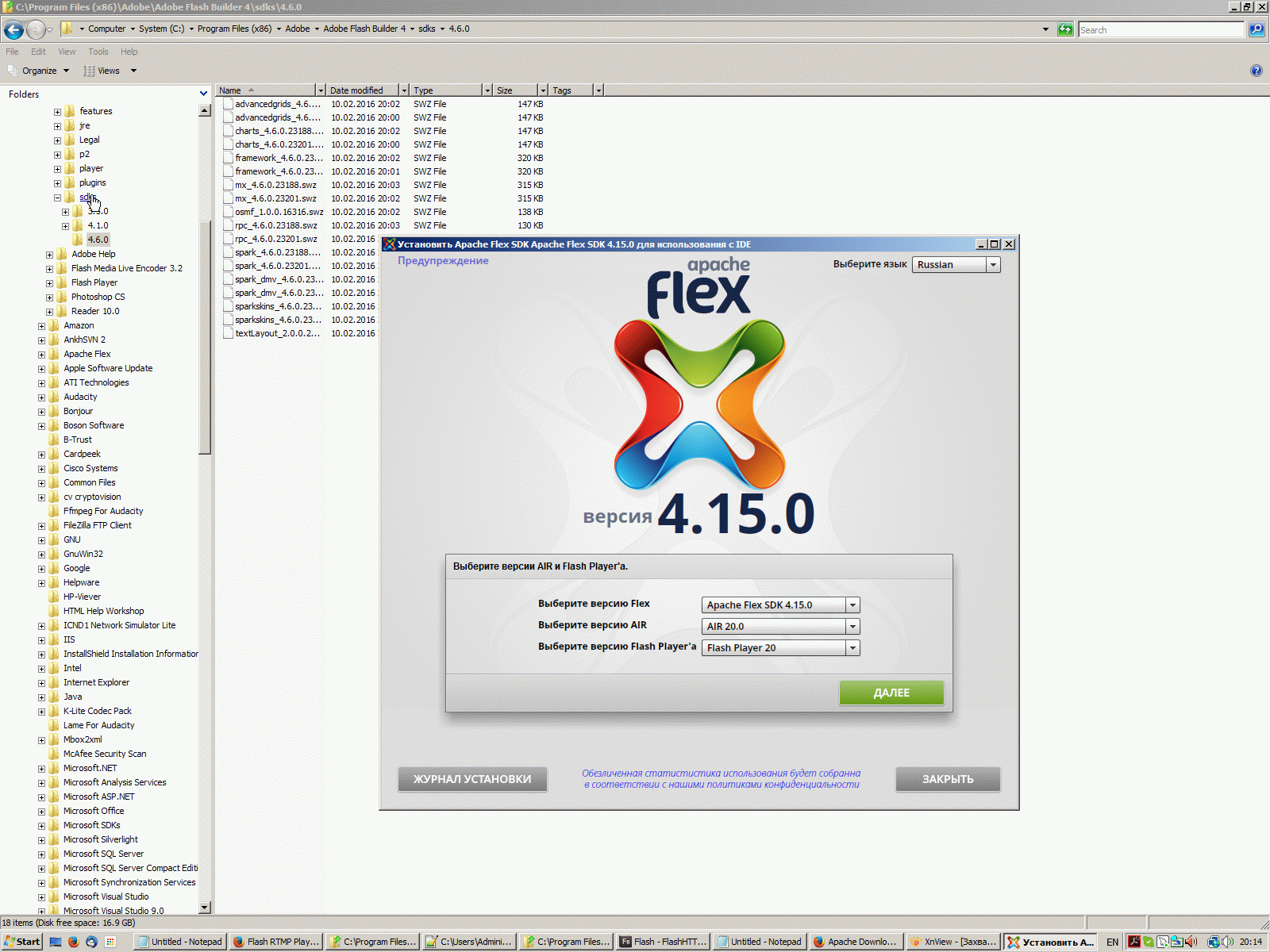Click the Adobe Flash icon in system tray

(x=1134, y=942)
